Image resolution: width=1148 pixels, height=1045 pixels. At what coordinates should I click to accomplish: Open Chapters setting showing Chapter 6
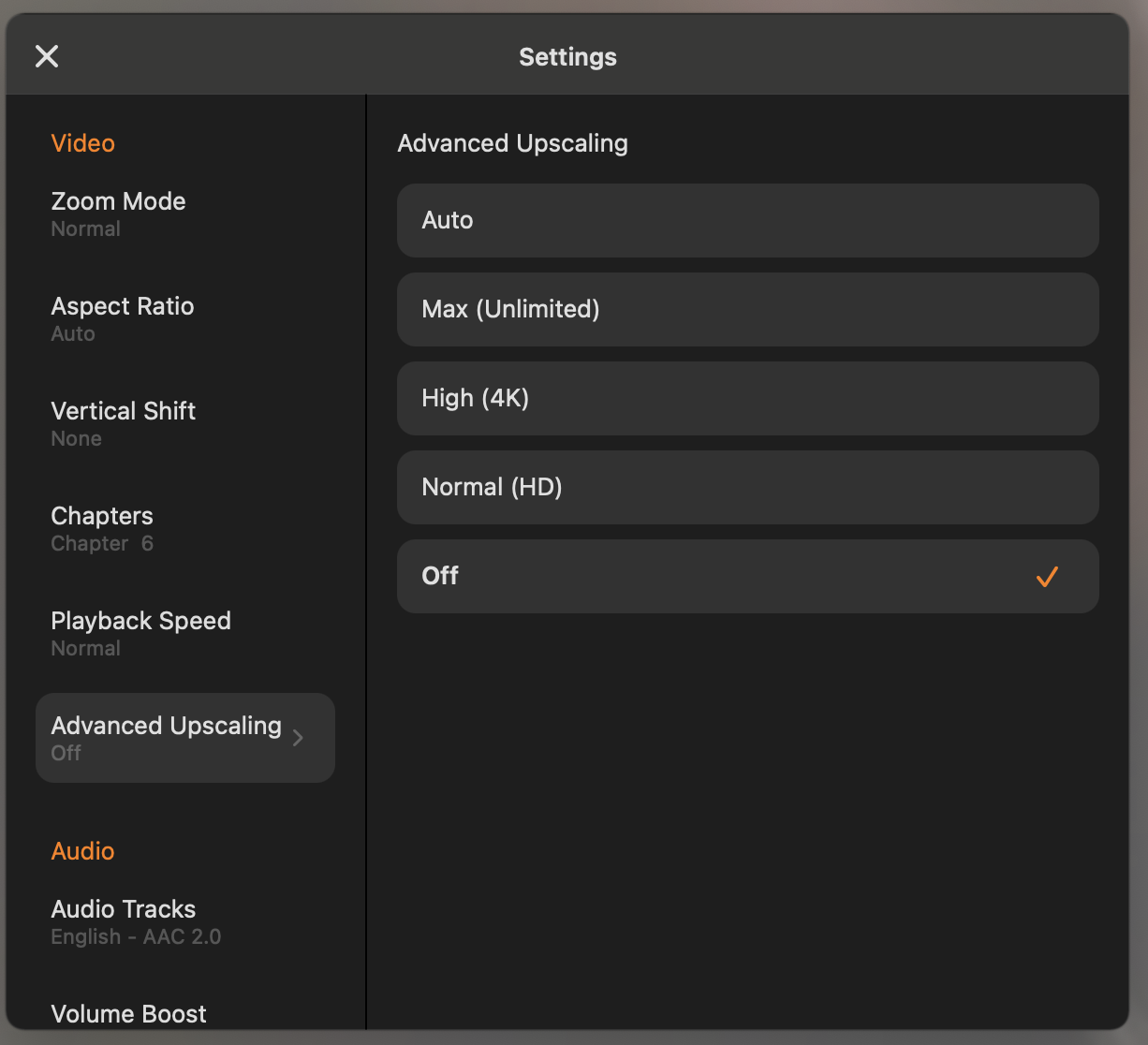[x=102, y=528]
